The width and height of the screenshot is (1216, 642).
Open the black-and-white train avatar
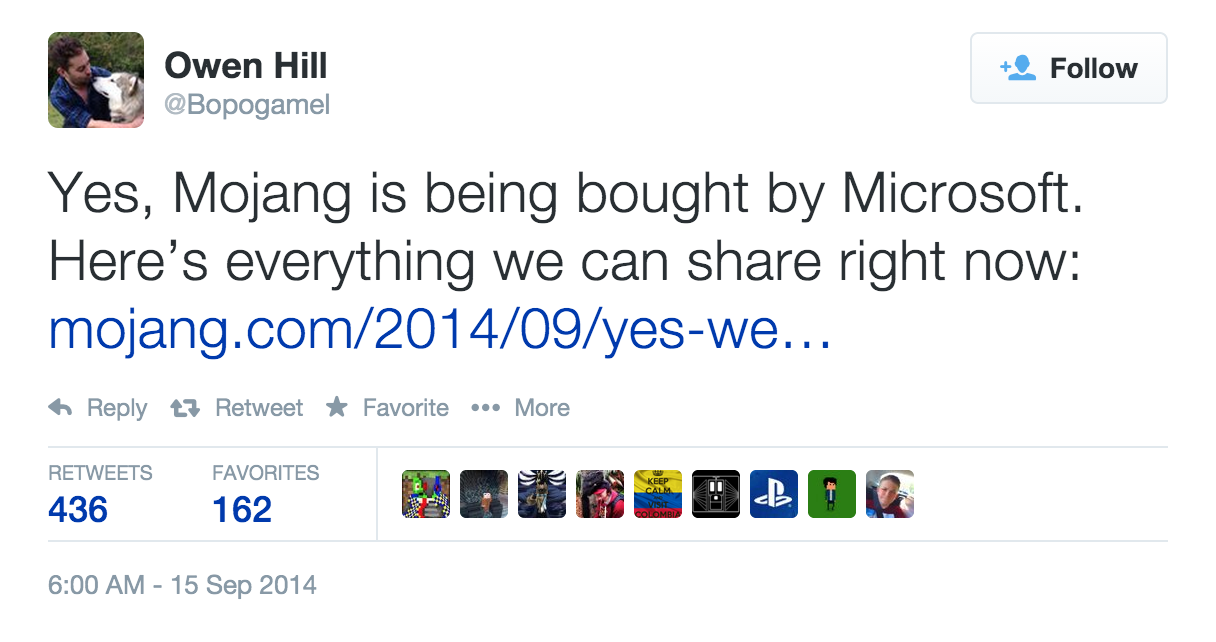[x=716, y=494]
